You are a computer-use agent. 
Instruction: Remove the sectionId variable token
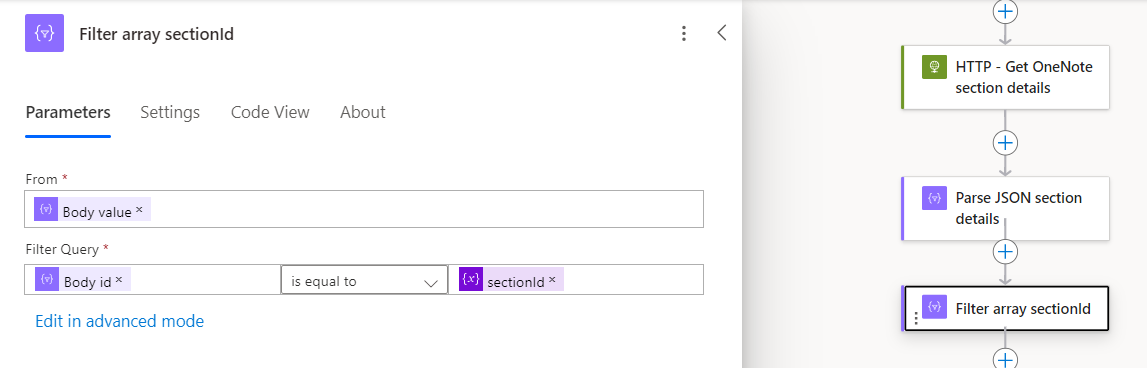point(552,279)
